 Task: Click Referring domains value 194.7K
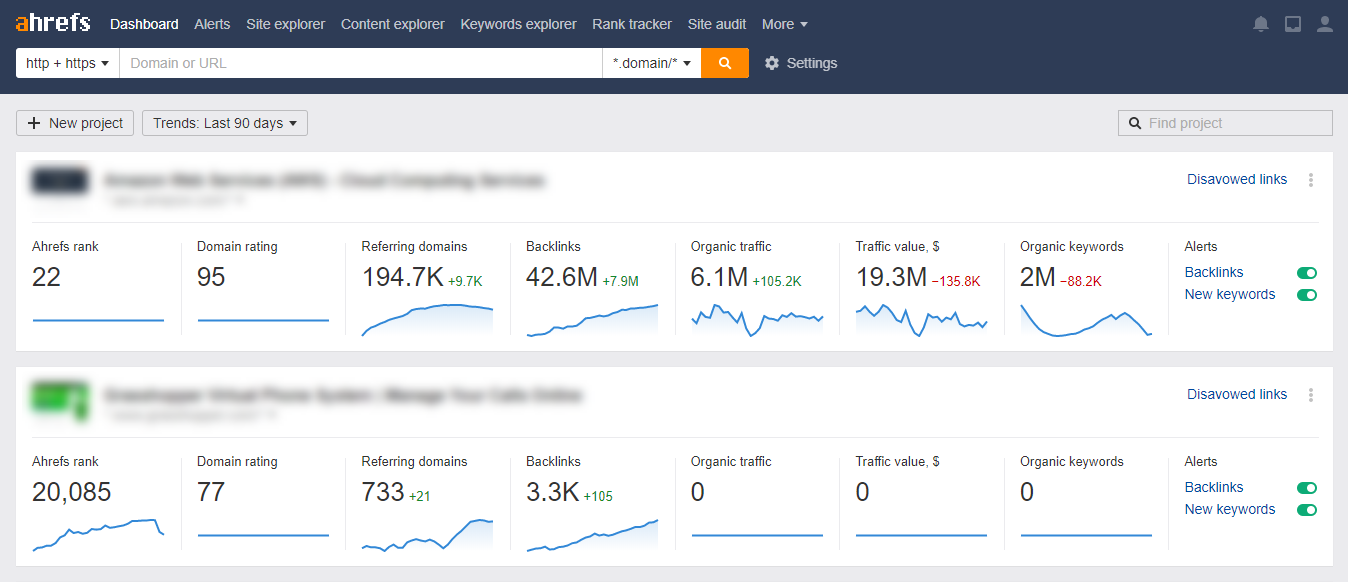(402, 278)
